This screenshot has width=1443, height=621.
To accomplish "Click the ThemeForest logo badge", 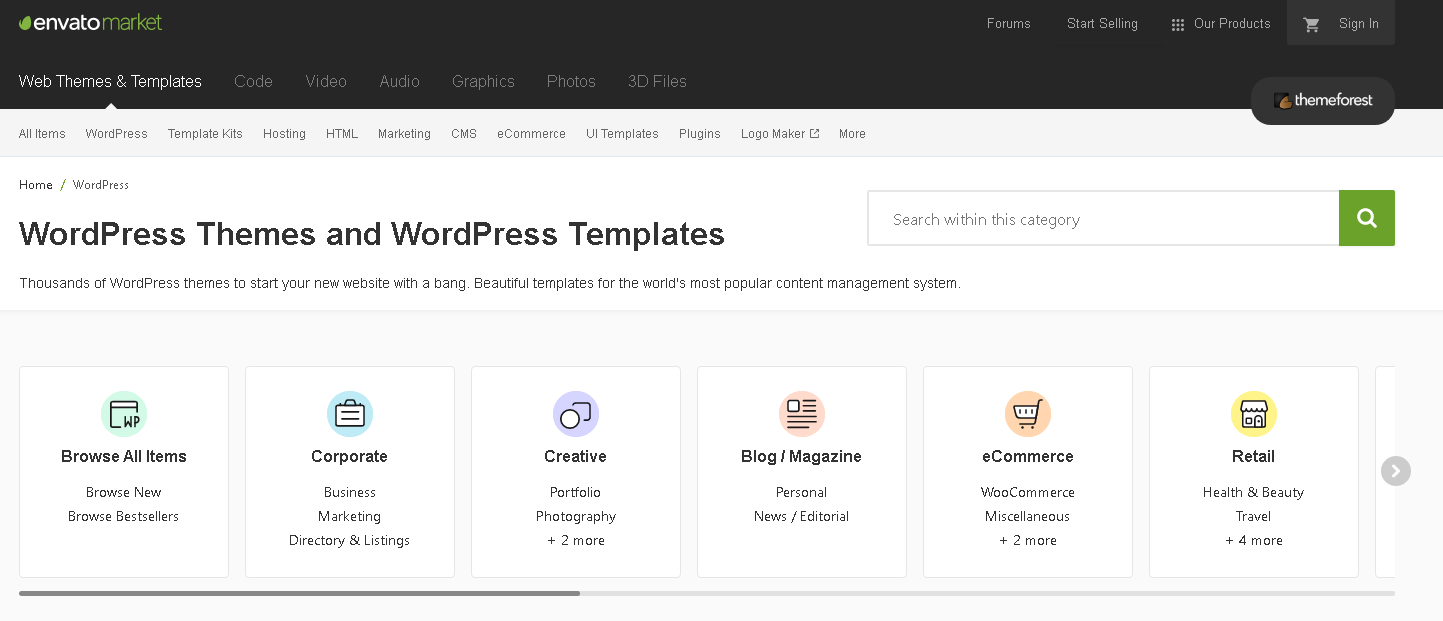I will [1323, 101].
